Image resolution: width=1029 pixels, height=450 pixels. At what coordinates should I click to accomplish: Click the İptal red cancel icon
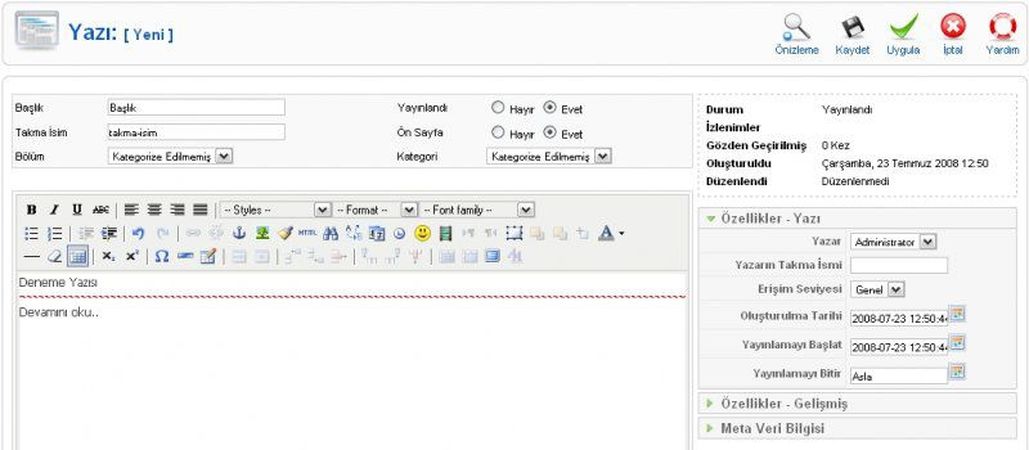tap(952, 27)
